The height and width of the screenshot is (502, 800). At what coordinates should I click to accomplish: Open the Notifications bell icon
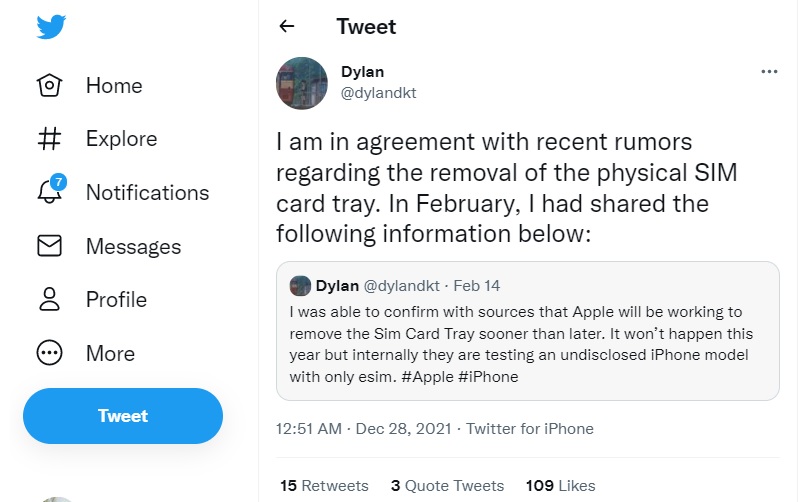tap(50, 192)
